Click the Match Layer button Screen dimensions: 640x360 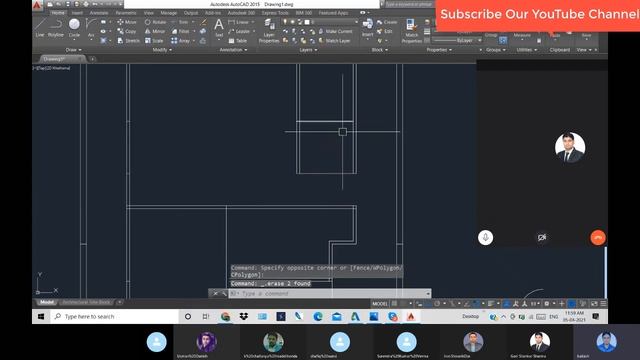[335, 41]
